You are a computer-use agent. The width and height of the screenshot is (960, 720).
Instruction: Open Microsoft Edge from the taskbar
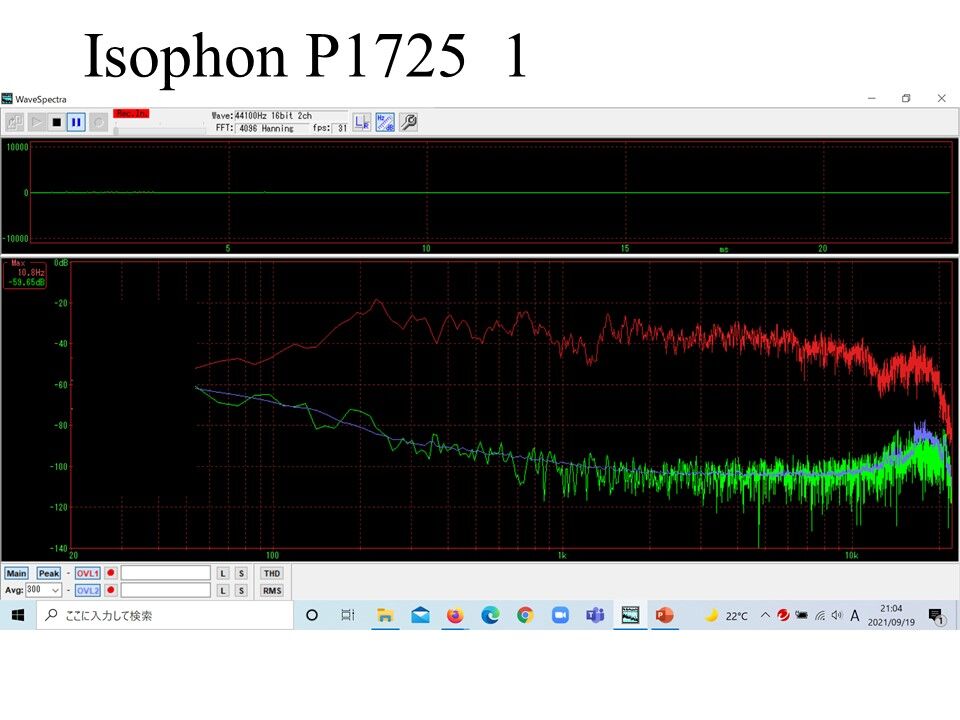490,615
